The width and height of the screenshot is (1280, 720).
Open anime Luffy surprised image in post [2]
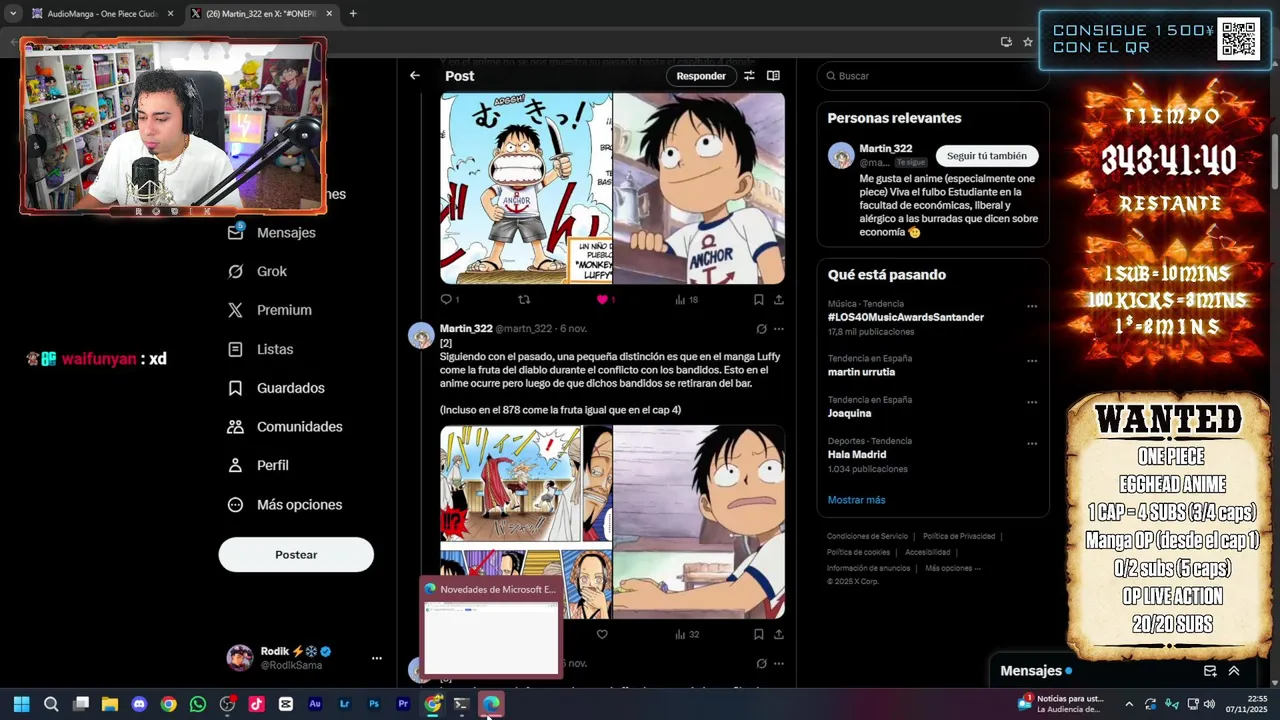[699, 522]
